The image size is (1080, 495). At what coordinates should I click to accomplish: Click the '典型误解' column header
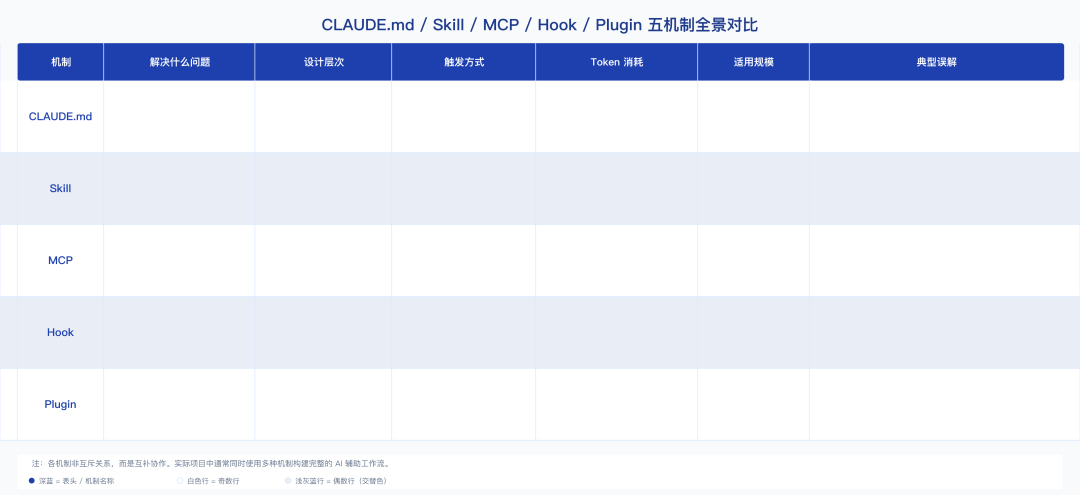pyautogui.click(x=937, y=62)
